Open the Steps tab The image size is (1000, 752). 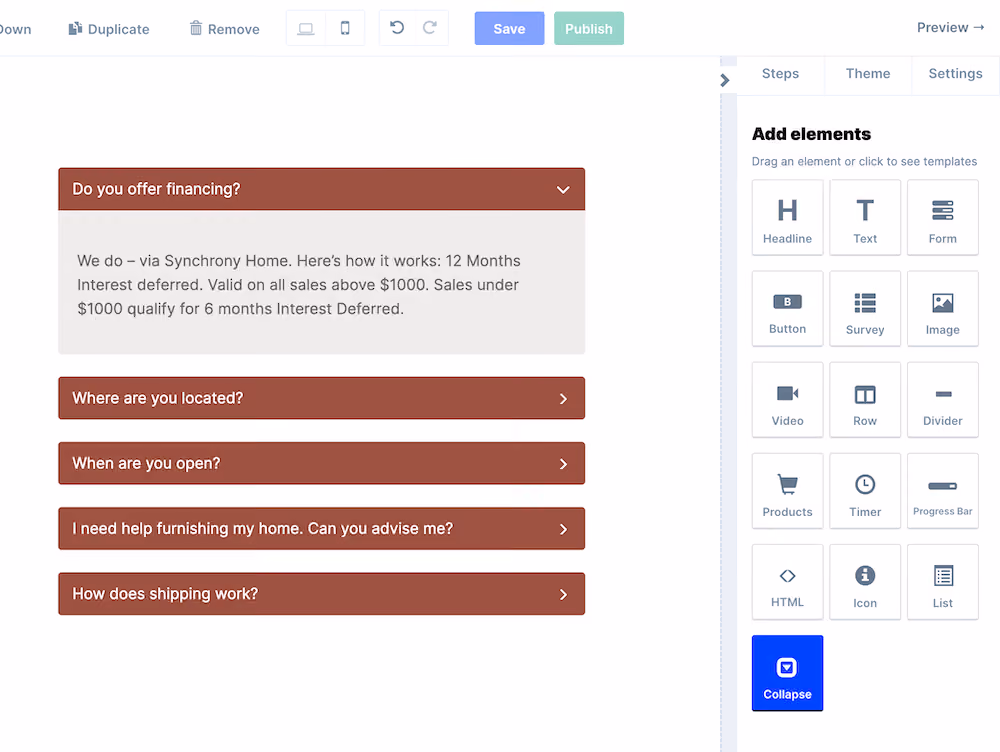[x=780, y=74]
